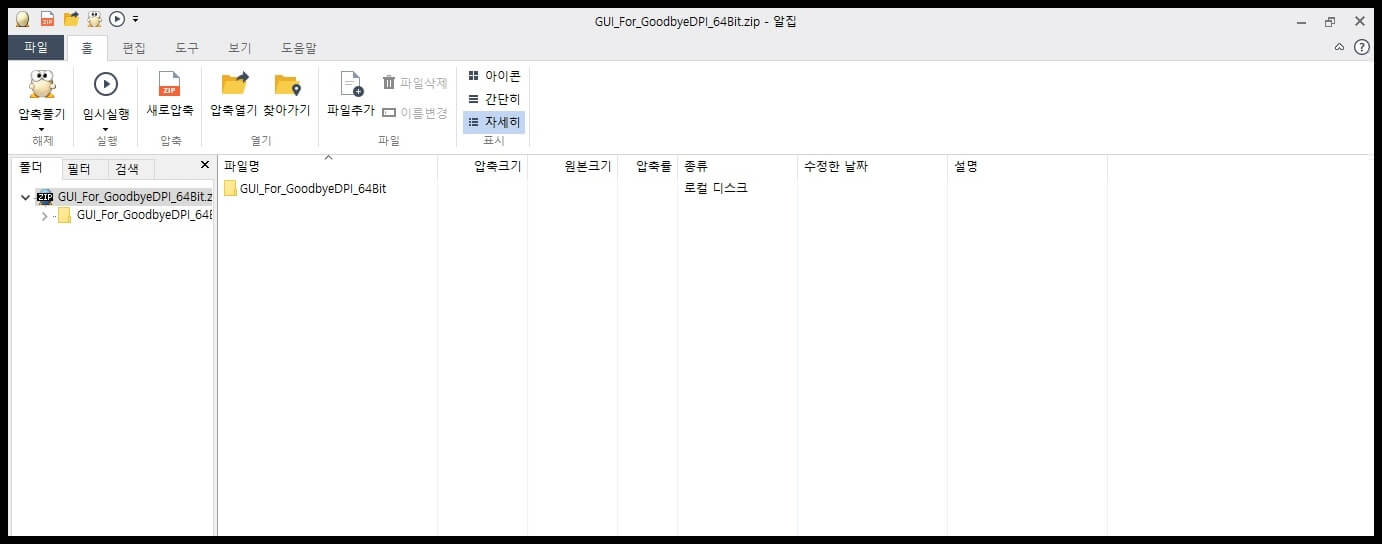Collapse the ribbon with the caret icon
1382x544 pixels.
(x=1339, y=47)
